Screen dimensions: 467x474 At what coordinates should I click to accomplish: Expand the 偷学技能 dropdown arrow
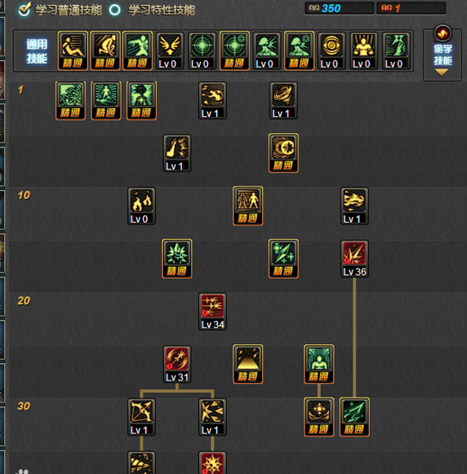click(442, 72)
